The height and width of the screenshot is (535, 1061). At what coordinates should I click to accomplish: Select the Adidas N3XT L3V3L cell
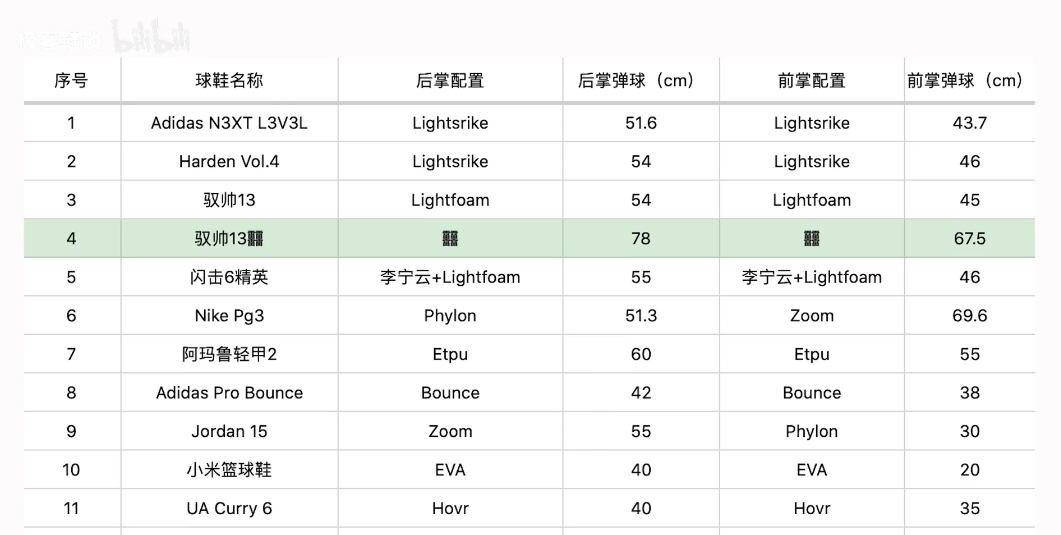click(229, 123)
